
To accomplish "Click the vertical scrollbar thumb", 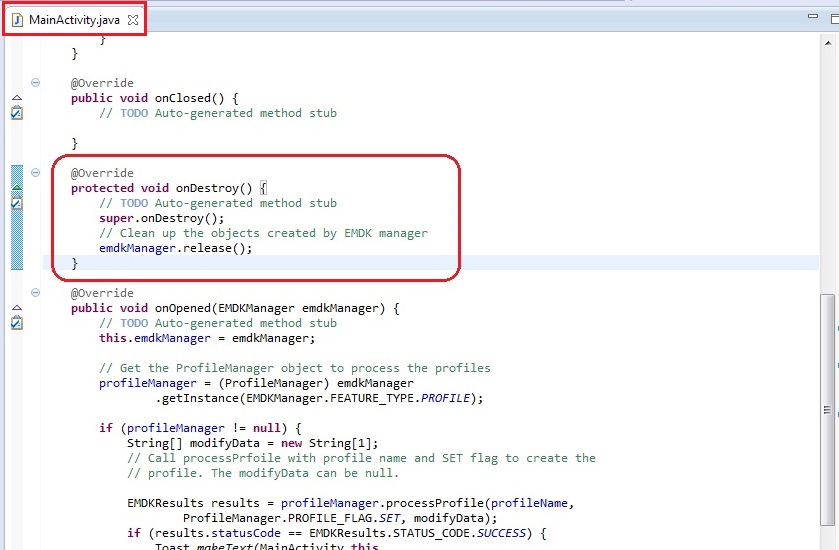I will coord(827,400).
